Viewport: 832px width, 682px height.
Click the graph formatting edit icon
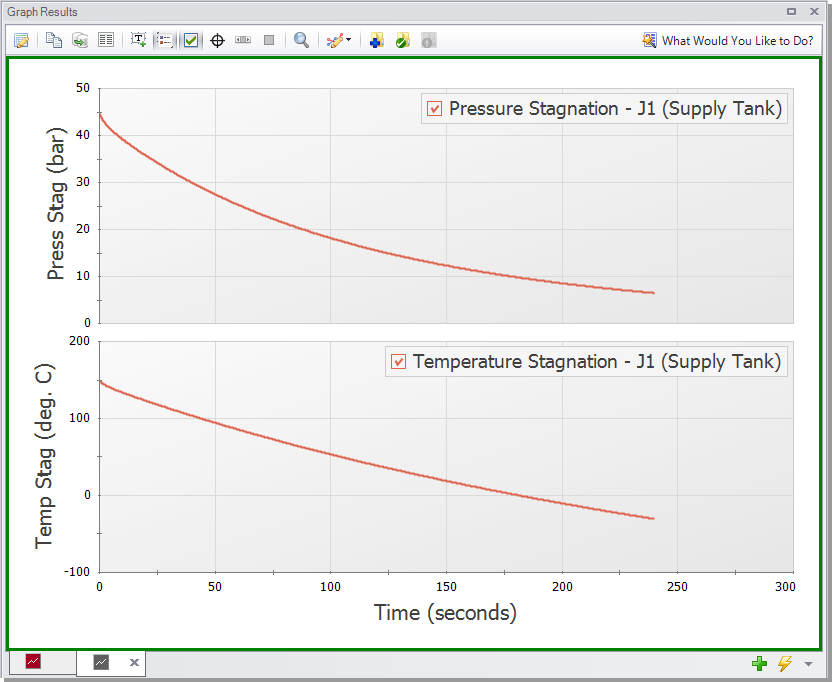pos(21,41)
